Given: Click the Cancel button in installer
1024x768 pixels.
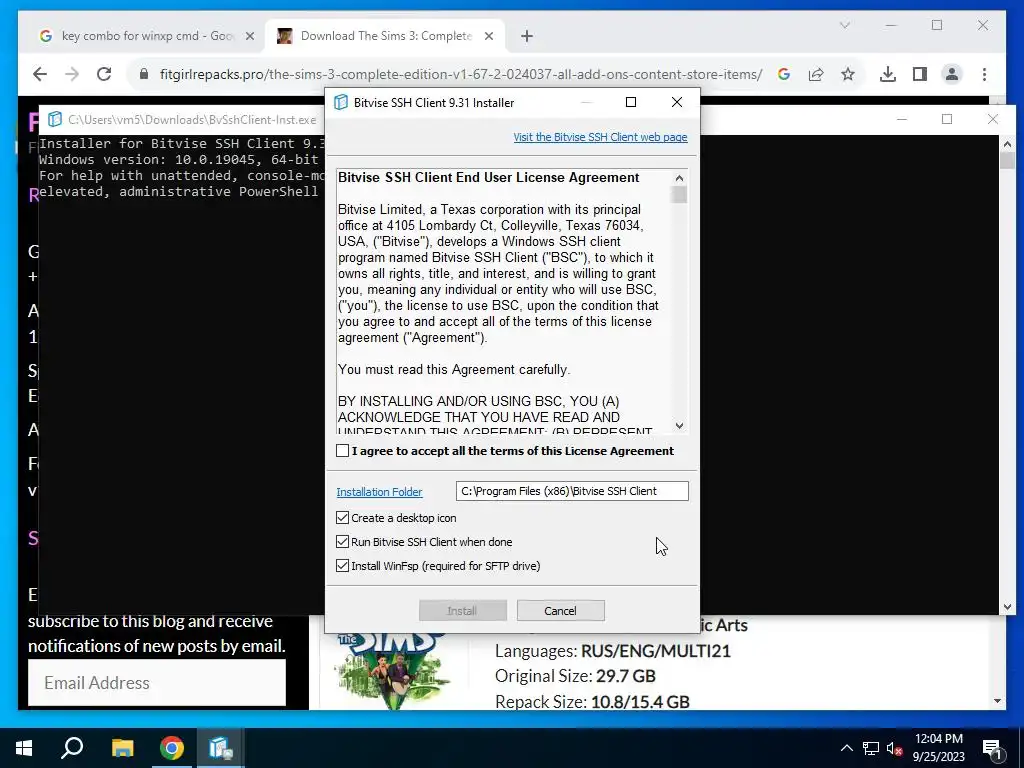Looking at the screenshot, I should click(560, 611).
